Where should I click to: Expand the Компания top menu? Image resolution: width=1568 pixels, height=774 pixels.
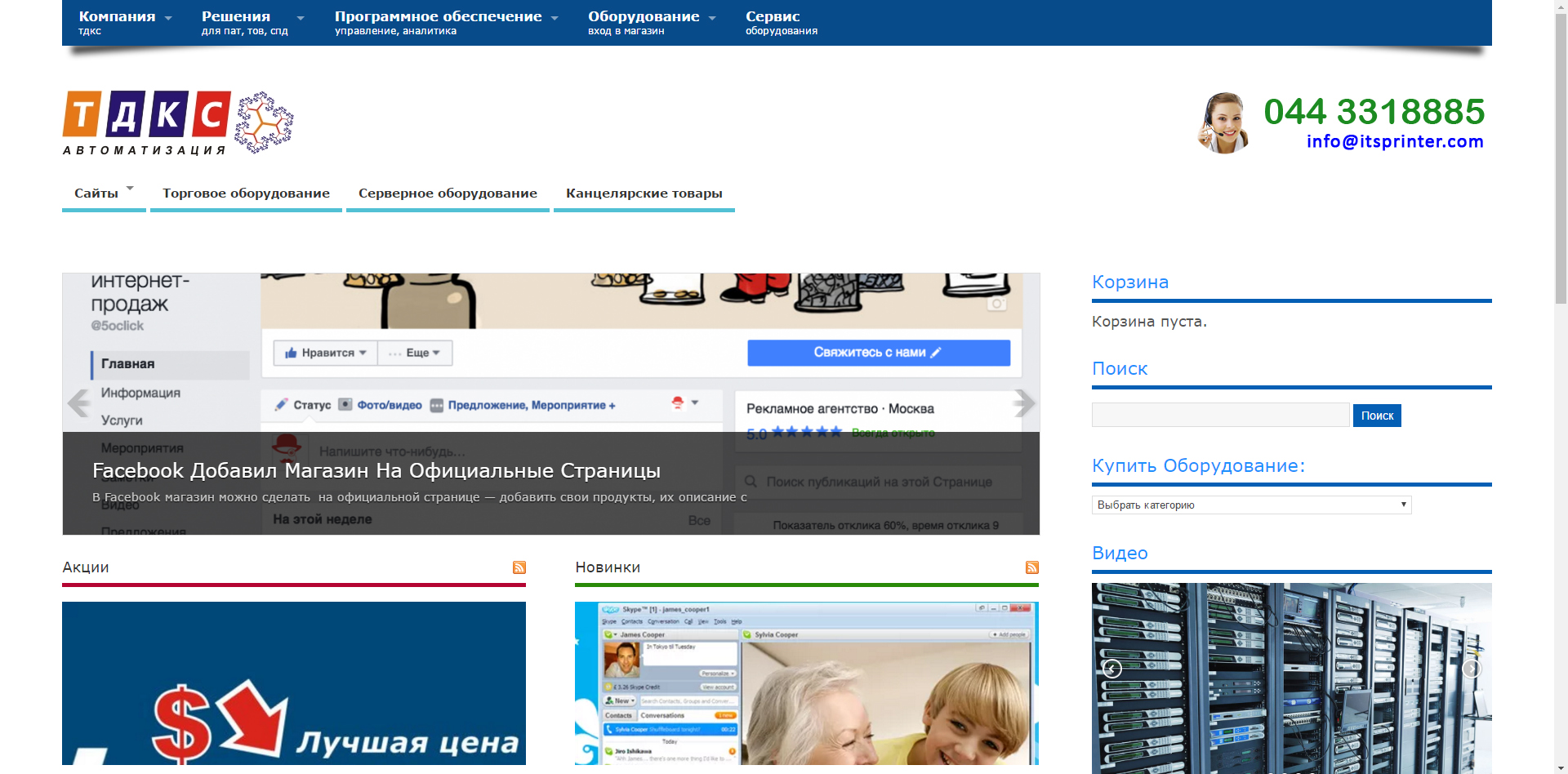(x=124, y=23)
